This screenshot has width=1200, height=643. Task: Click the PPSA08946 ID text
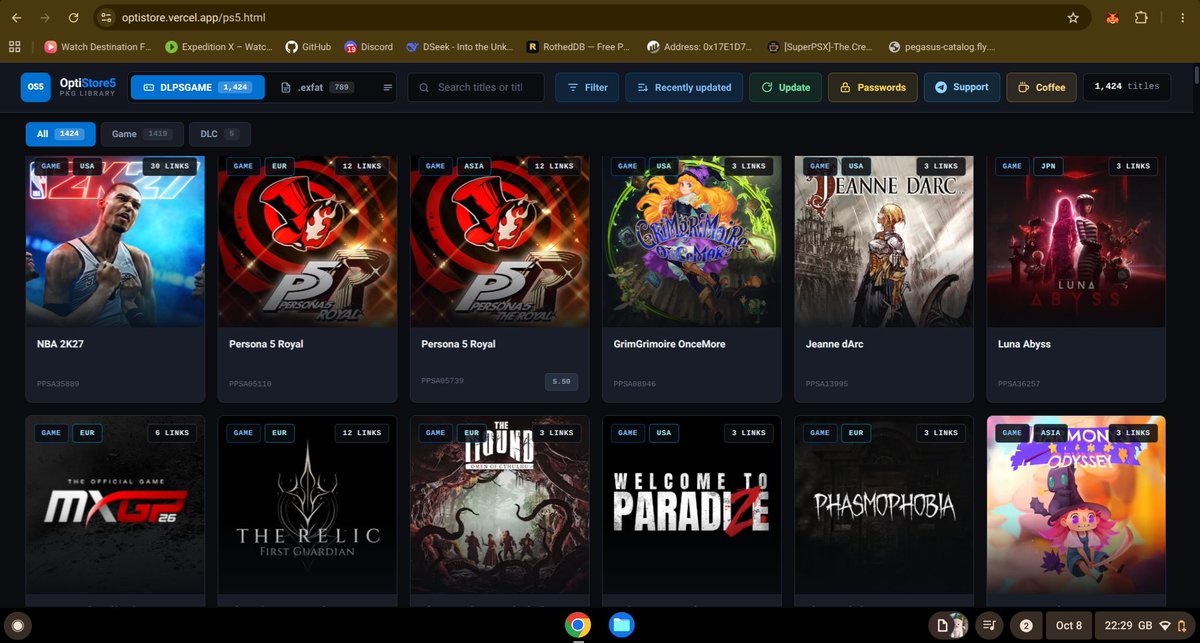[634, 383]
